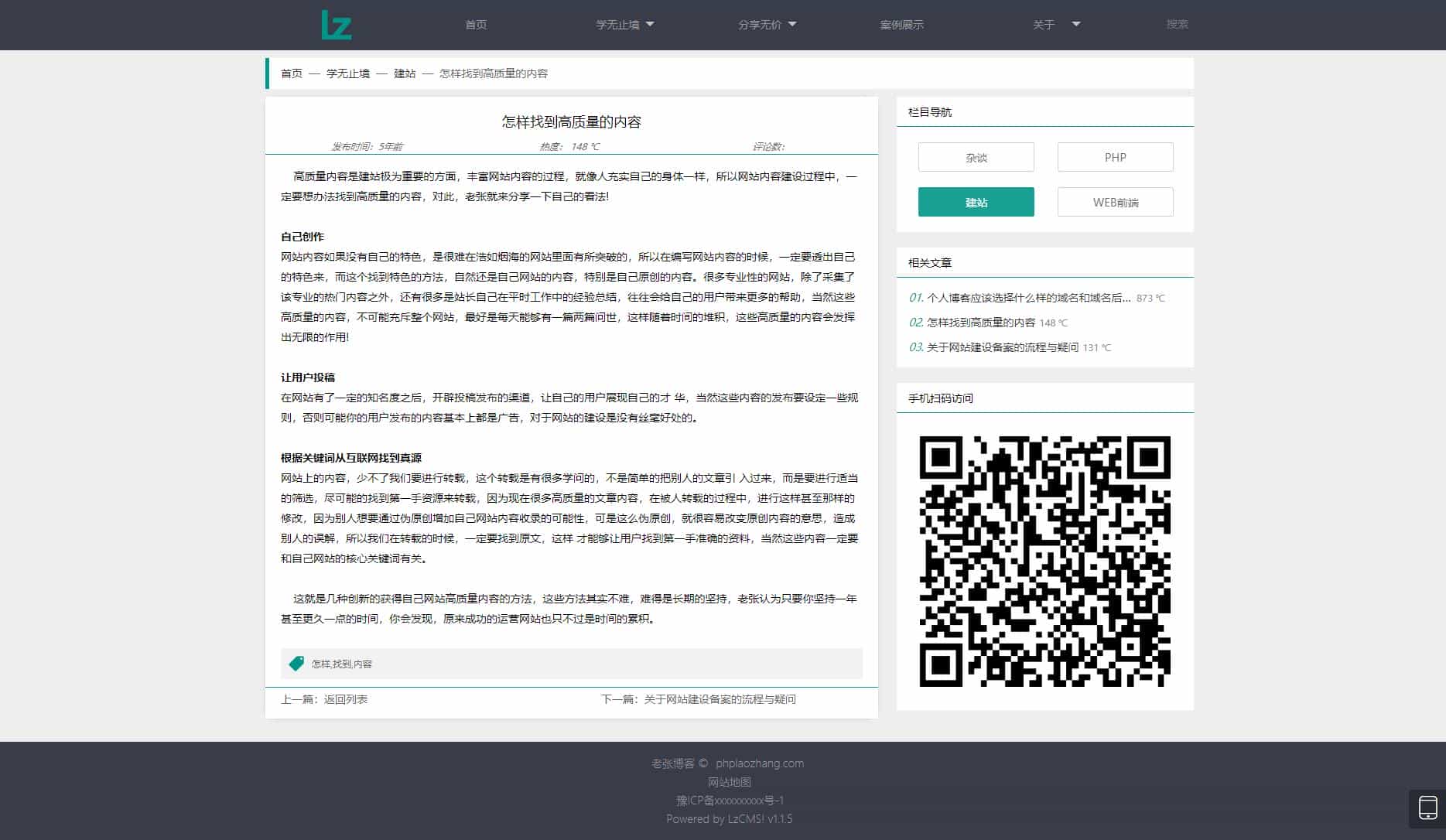Select the 杂谈 category button
Viewport: 1446px width, 840px height.
(x=976, y=156)
